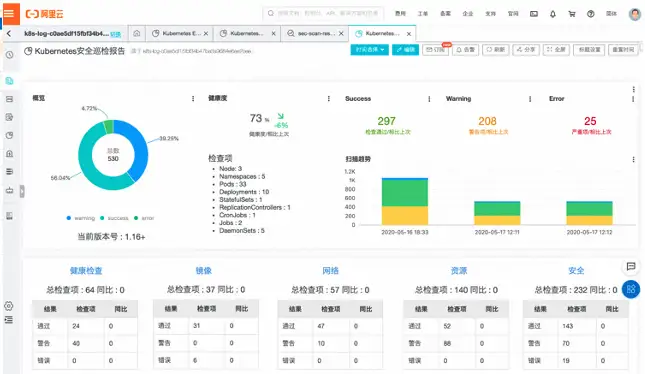The image size is (645, 374).
Task: Click the blue floating apps button
Action: click(x=631, y=289)
